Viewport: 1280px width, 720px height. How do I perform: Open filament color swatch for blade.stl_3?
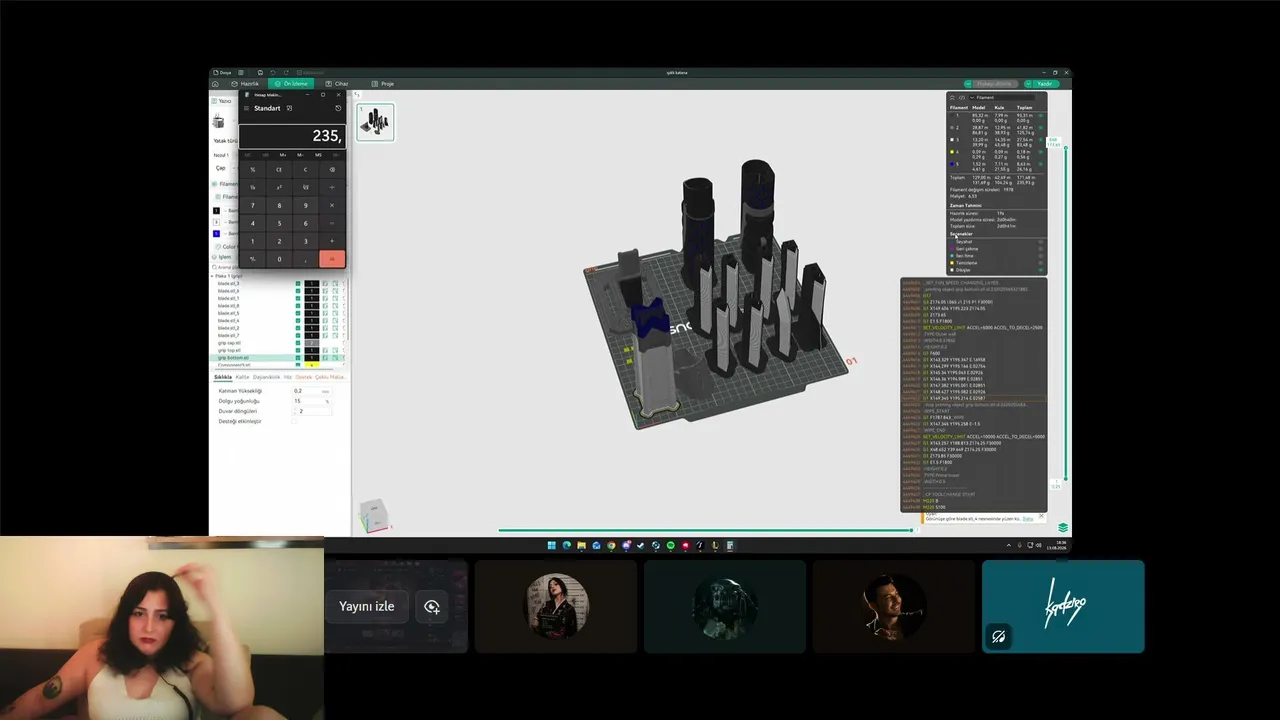[312, 284]
